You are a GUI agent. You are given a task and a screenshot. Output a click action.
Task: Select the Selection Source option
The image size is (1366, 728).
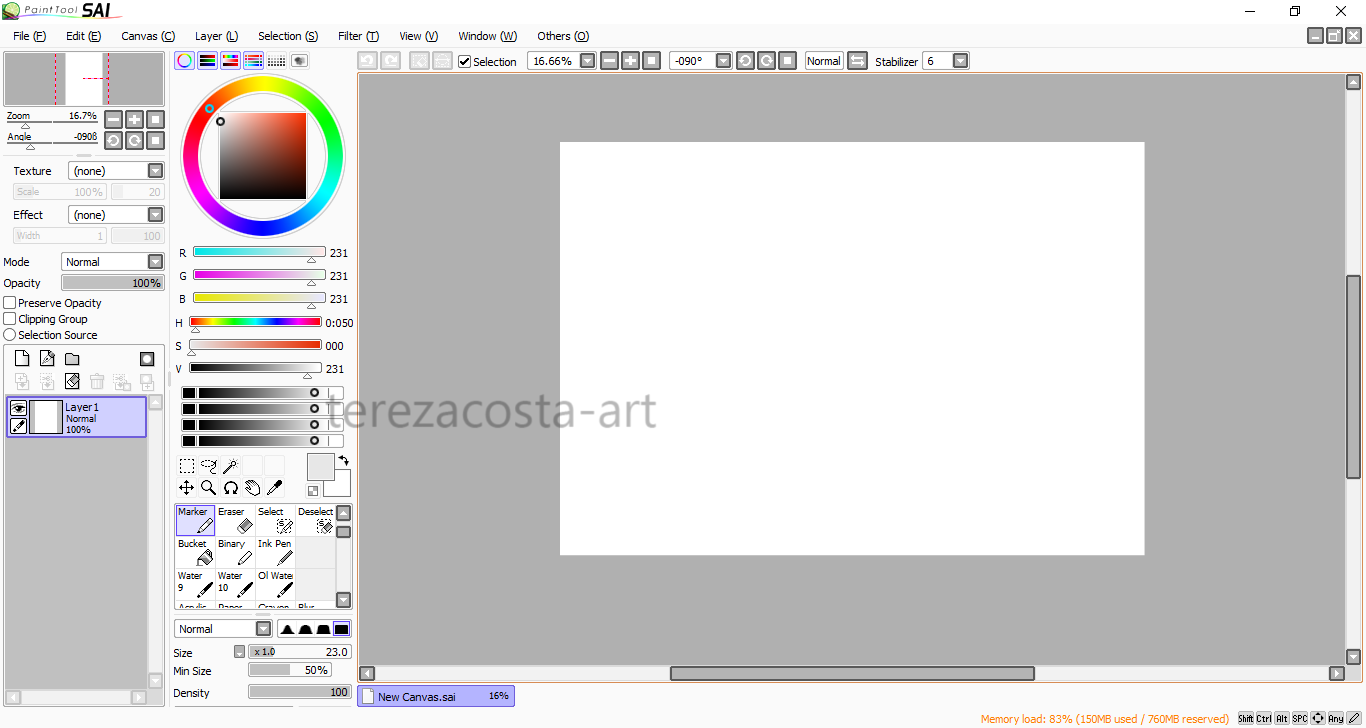10,335
